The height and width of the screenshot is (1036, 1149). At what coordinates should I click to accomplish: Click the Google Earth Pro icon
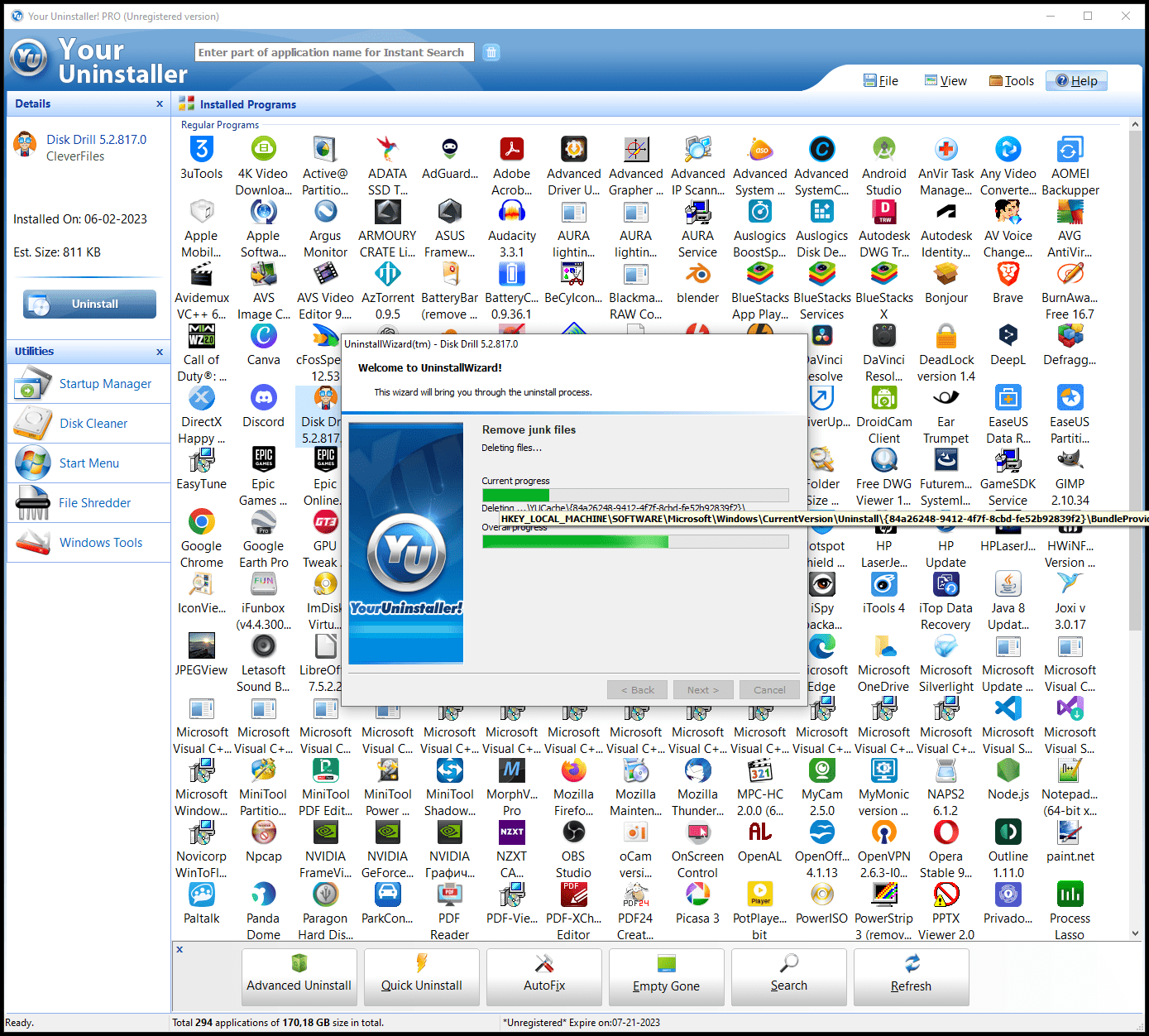[263, 521]
